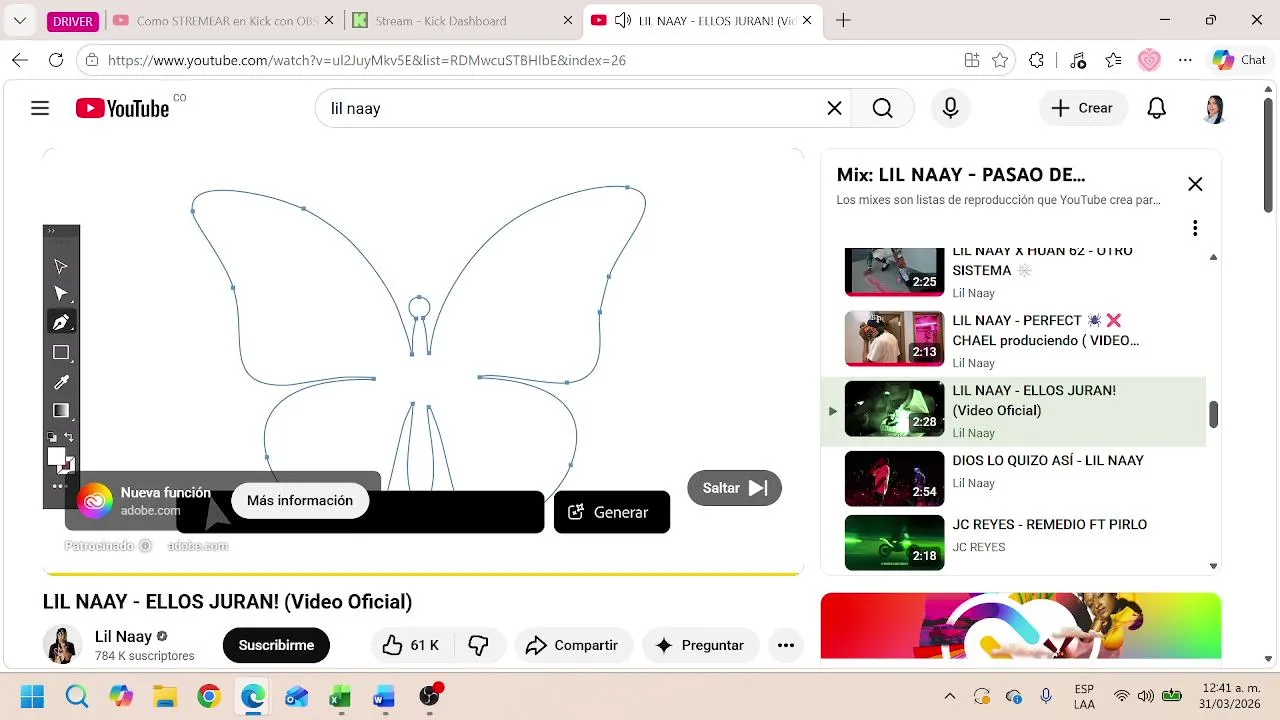Share the video with Compartir
Screen dimensions: 1280x720
(573, 645)
